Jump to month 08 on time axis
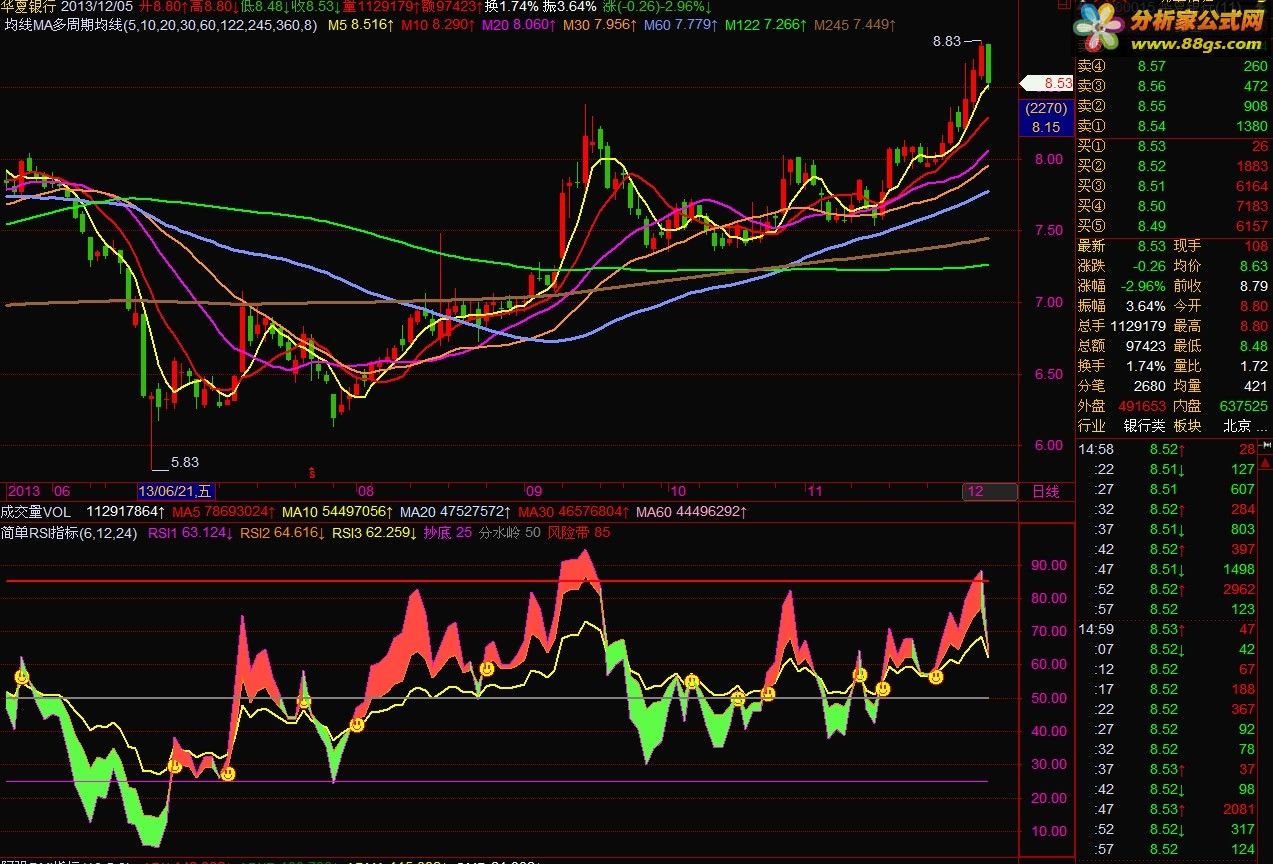Viewport: 1273px width, 864px height. point(366,491)
